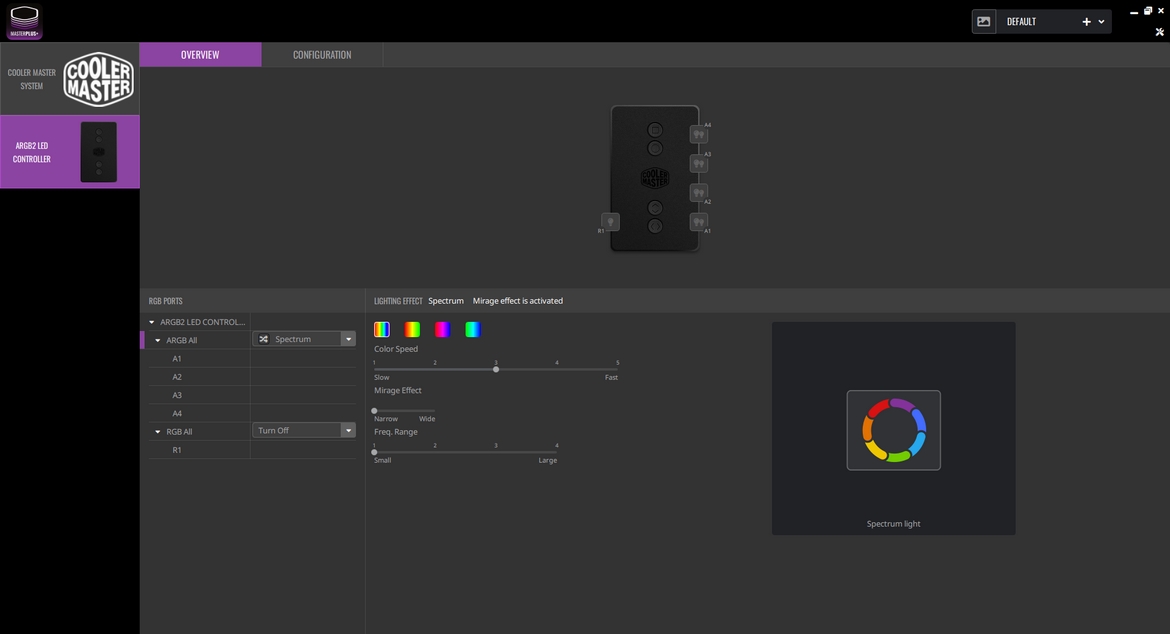Choose the pink-purple spectrum preset

pos(442,330)
